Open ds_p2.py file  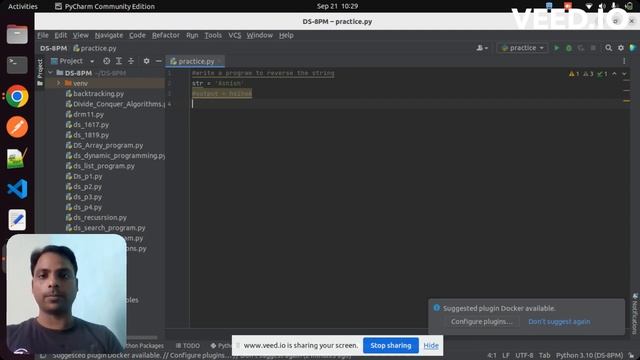(84, 187)
